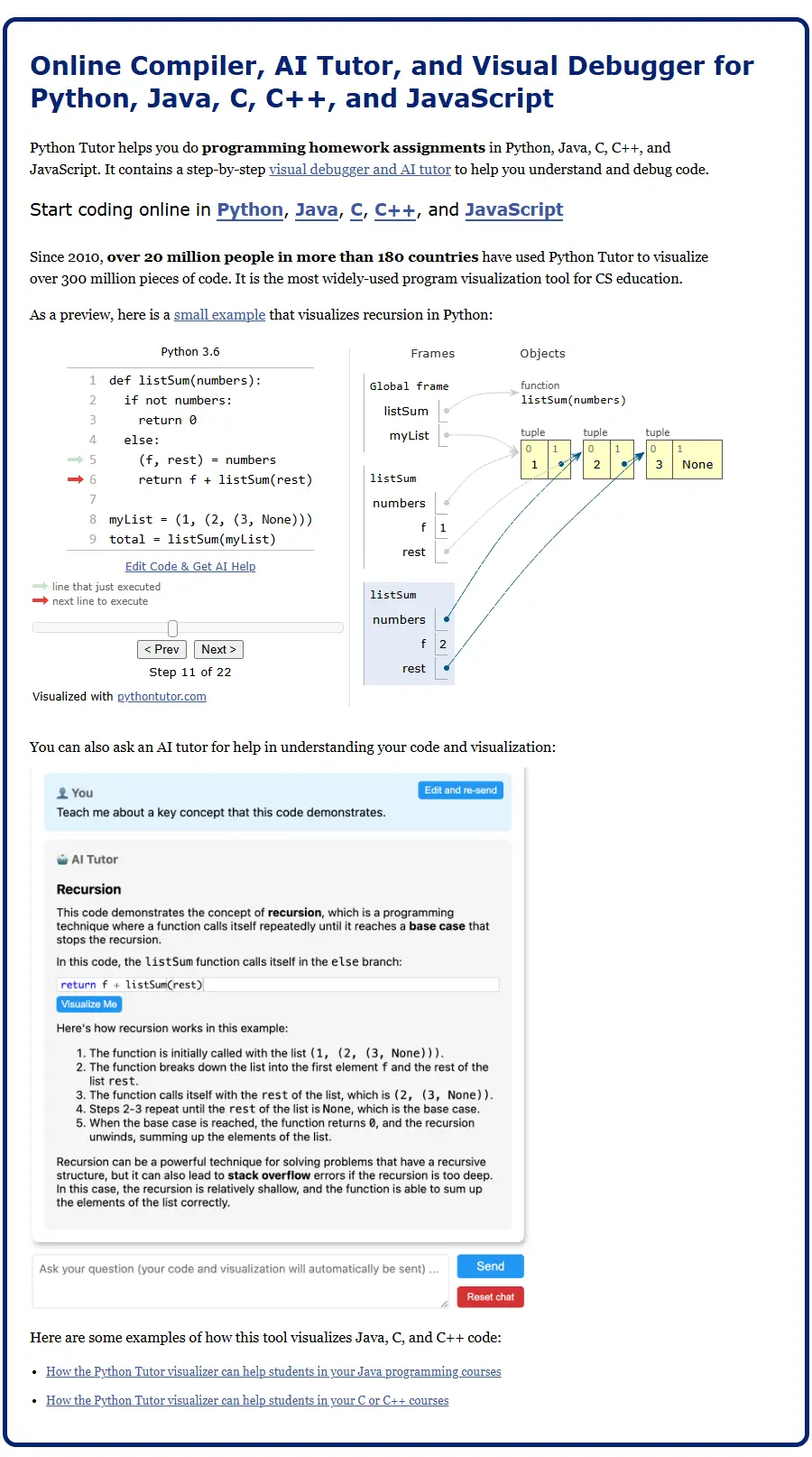Open the small example link
The width and height of the screenshot is (812, 1457).
pyautogui.click(x=219, y=315)
